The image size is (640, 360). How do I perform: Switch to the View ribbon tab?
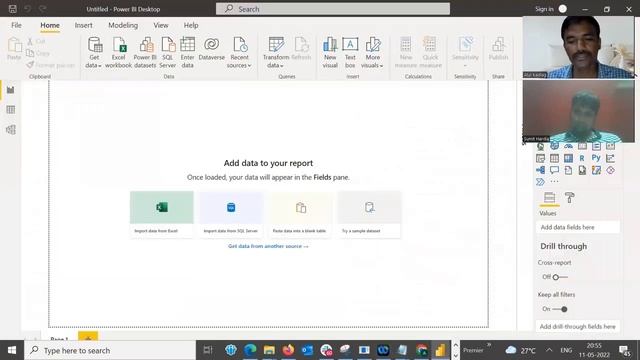[x=161, y=25]
